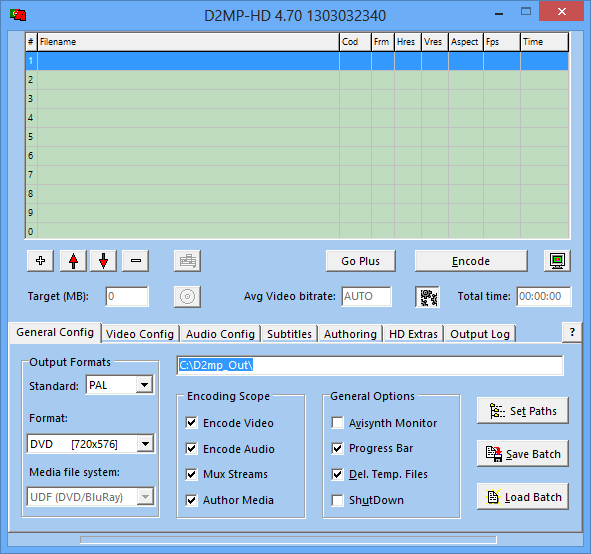591x554 pixels.
Task: Start encoding with Encode button
Action: point(471,261)
